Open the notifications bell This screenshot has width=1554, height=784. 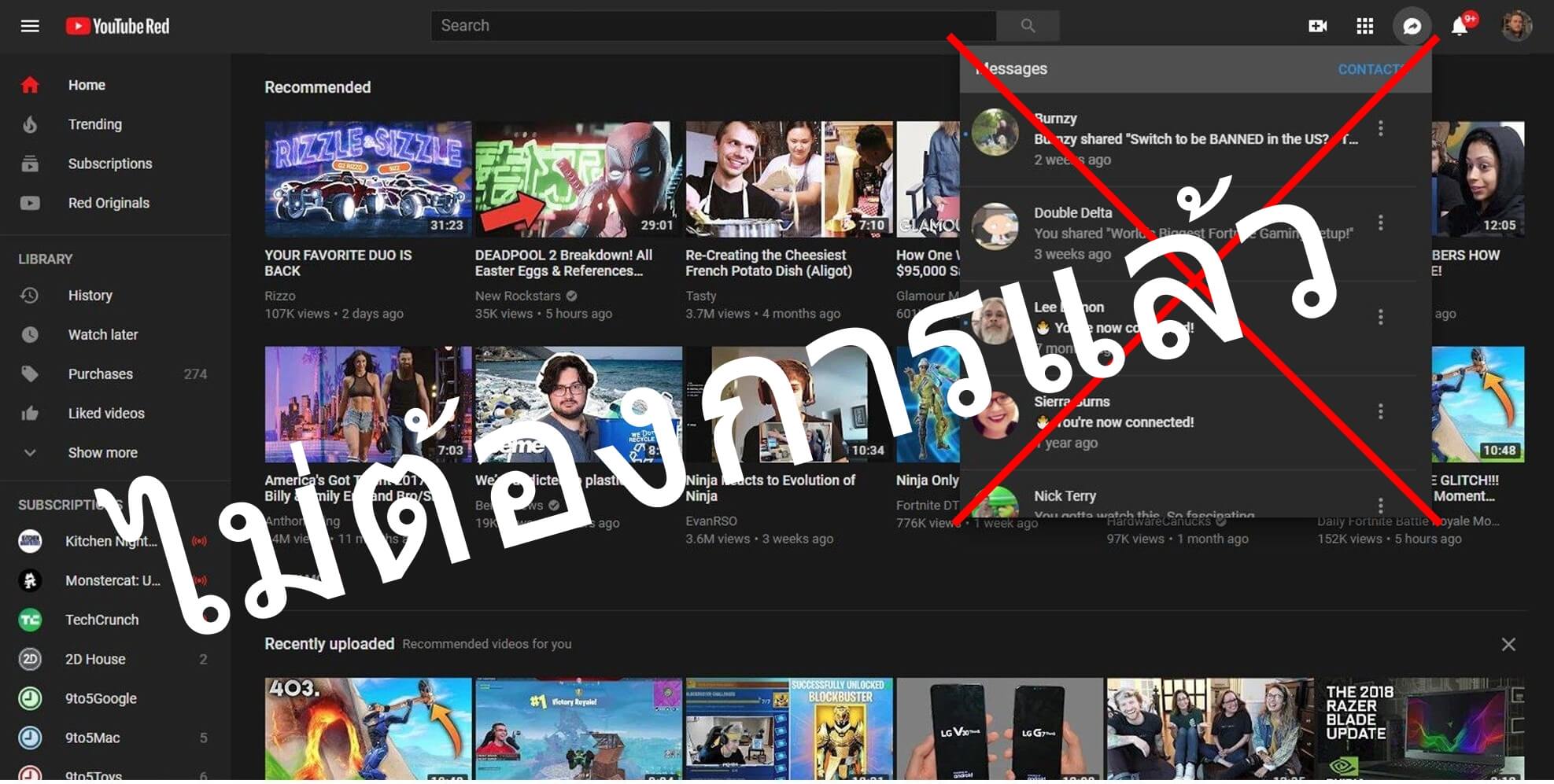1460,26
